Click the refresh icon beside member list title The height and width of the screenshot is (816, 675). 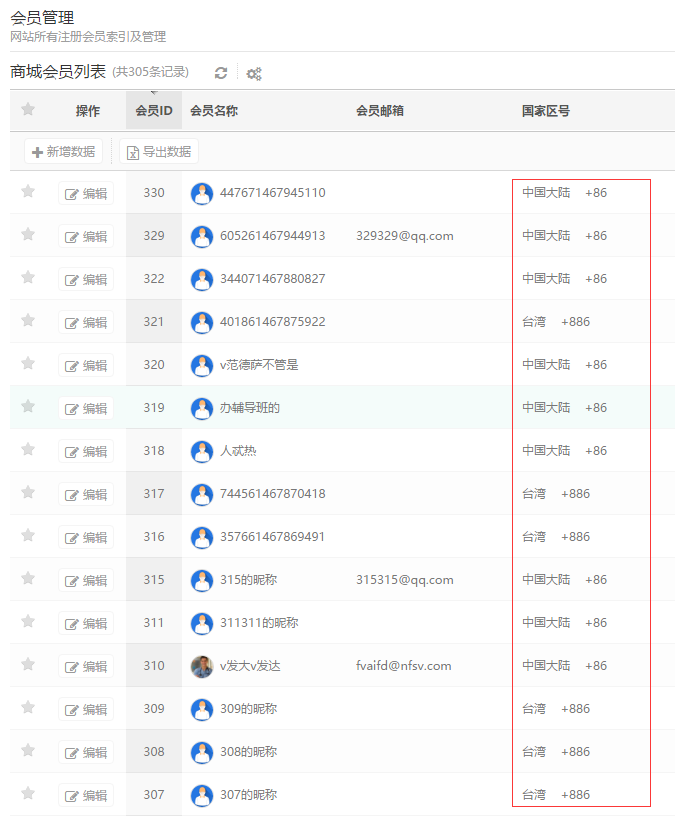(221, 73)
